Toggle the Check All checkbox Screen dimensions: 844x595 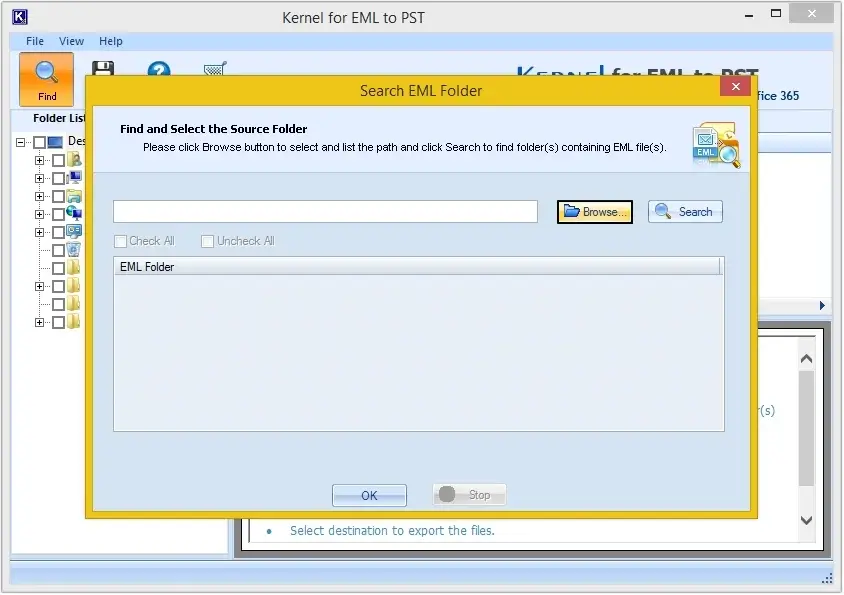(121, 241)
